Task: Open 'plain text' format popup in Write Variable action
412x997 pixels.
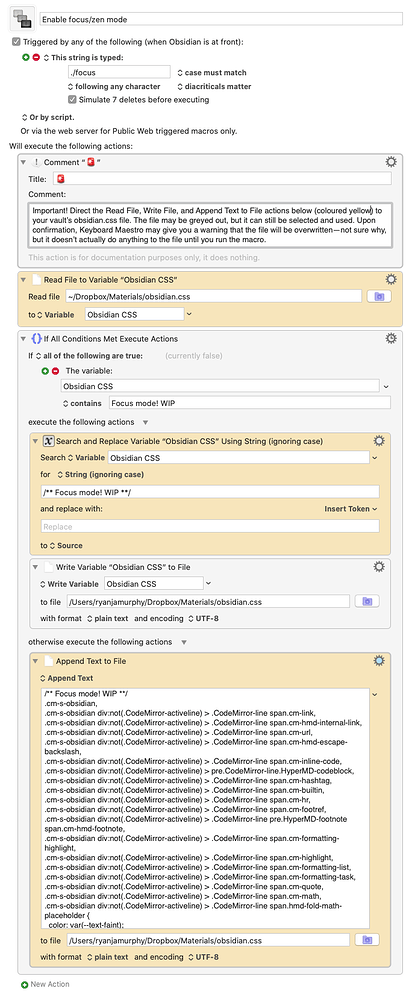Action: (x=107, y=619)
